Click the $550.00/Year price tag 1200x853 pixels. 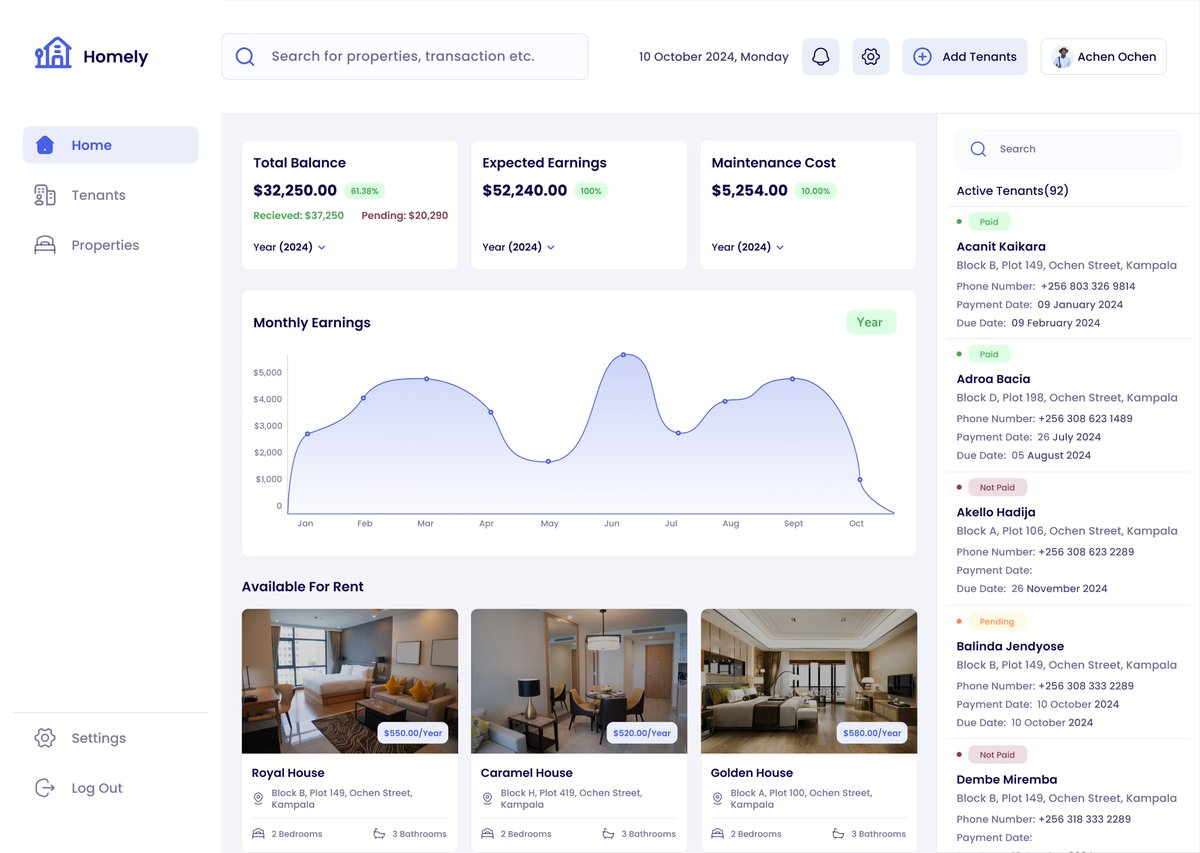[x=413, y=733]
